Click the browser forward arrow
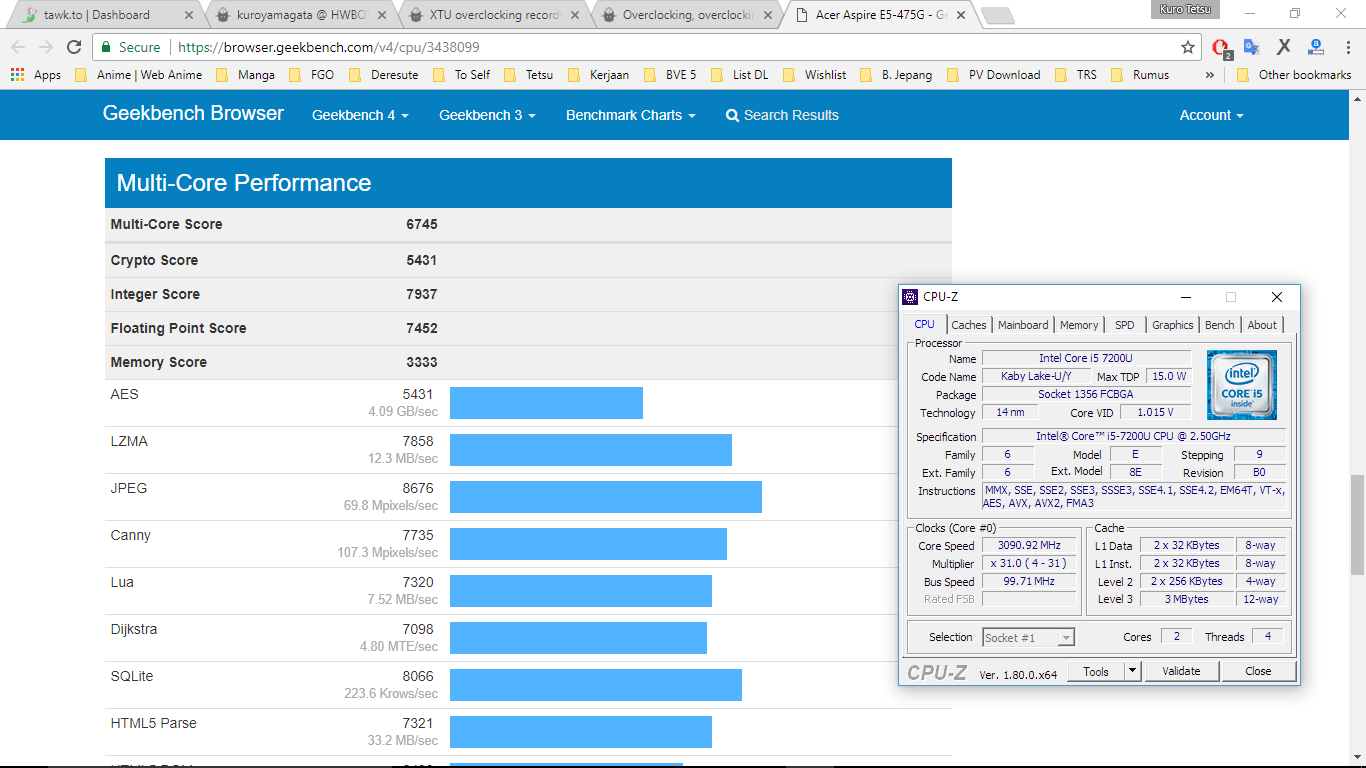The image size is (1366, 768). 46,47
